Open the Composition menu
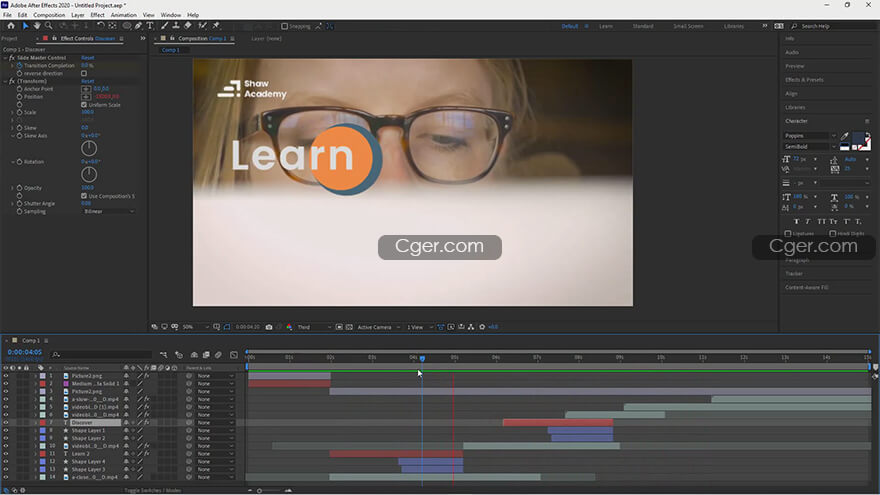880x495 pixels. [49, 15]
